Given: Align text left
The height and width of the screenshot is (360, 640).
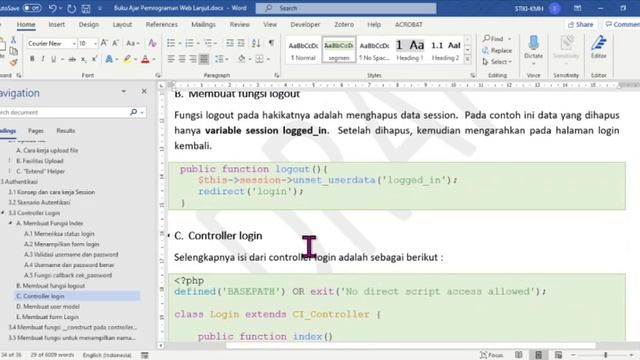Looking at the screenshot, I should tap(171, 59).
